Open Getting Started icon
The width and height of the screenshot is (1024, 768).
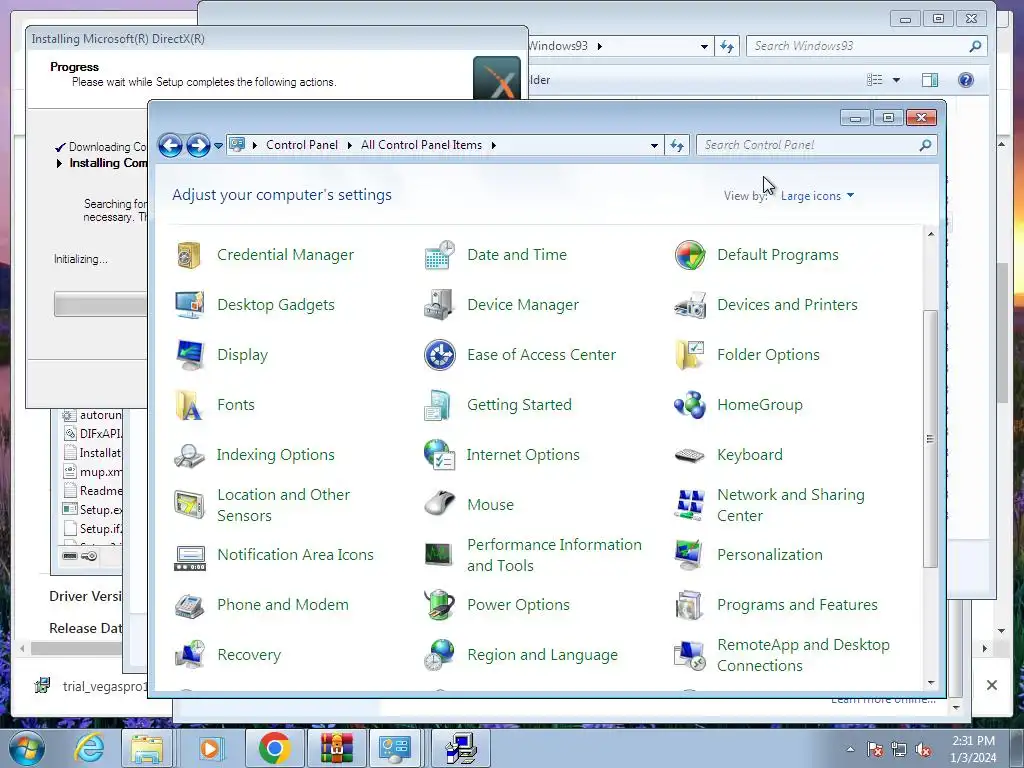[440, 405]
